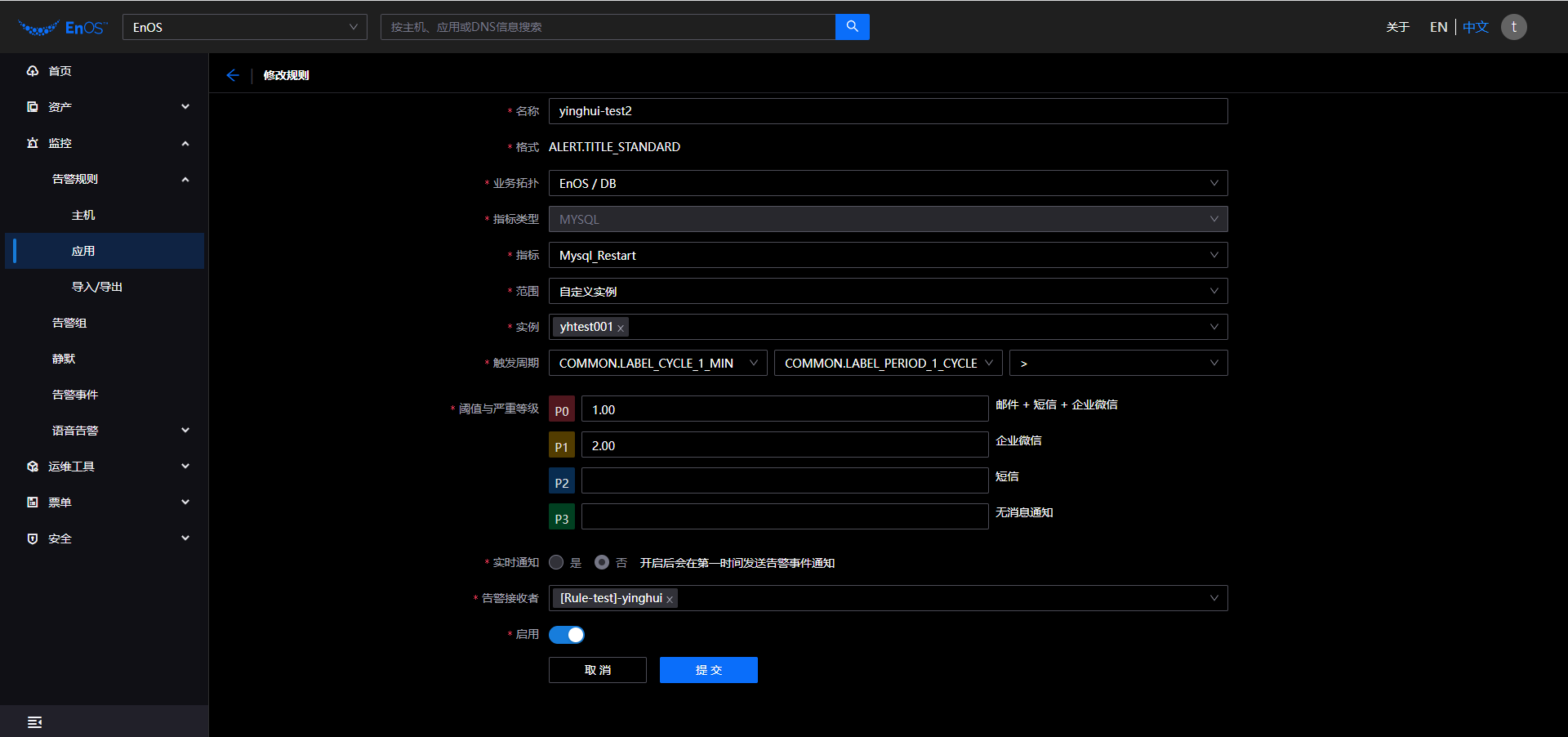This screenshot has width=1568, height=737.
Task: Open the EnOS organization dropdown
Action: 245,27
